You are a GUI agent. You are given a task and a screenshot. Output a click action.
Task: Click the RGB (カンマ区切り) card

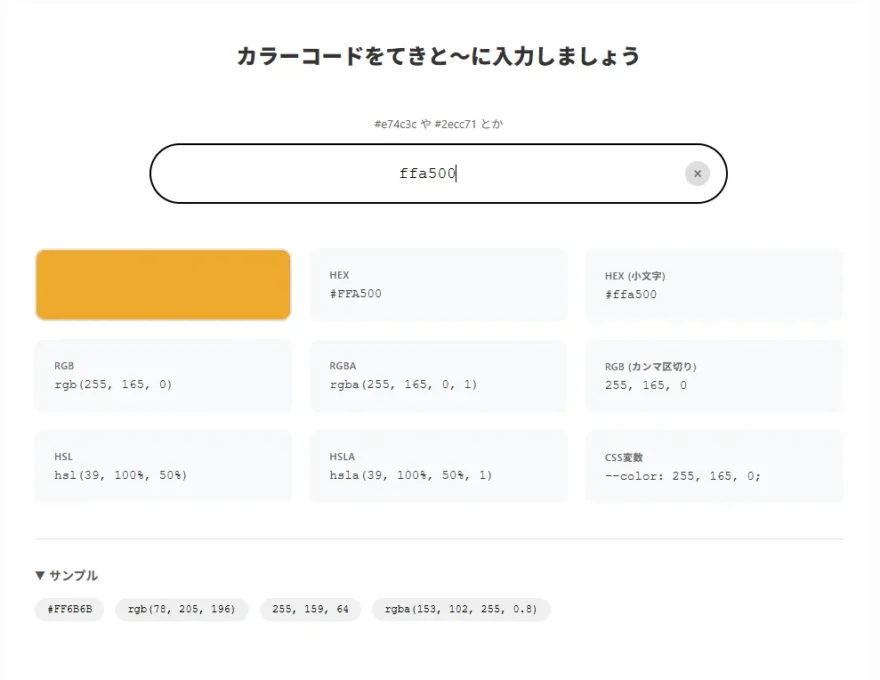[x=713, y=375]
